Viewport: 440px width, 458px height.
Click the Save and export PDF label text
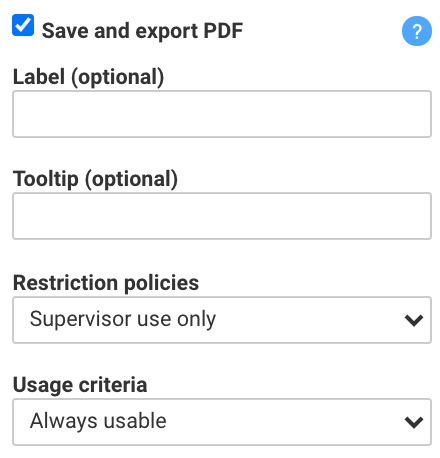142,31
